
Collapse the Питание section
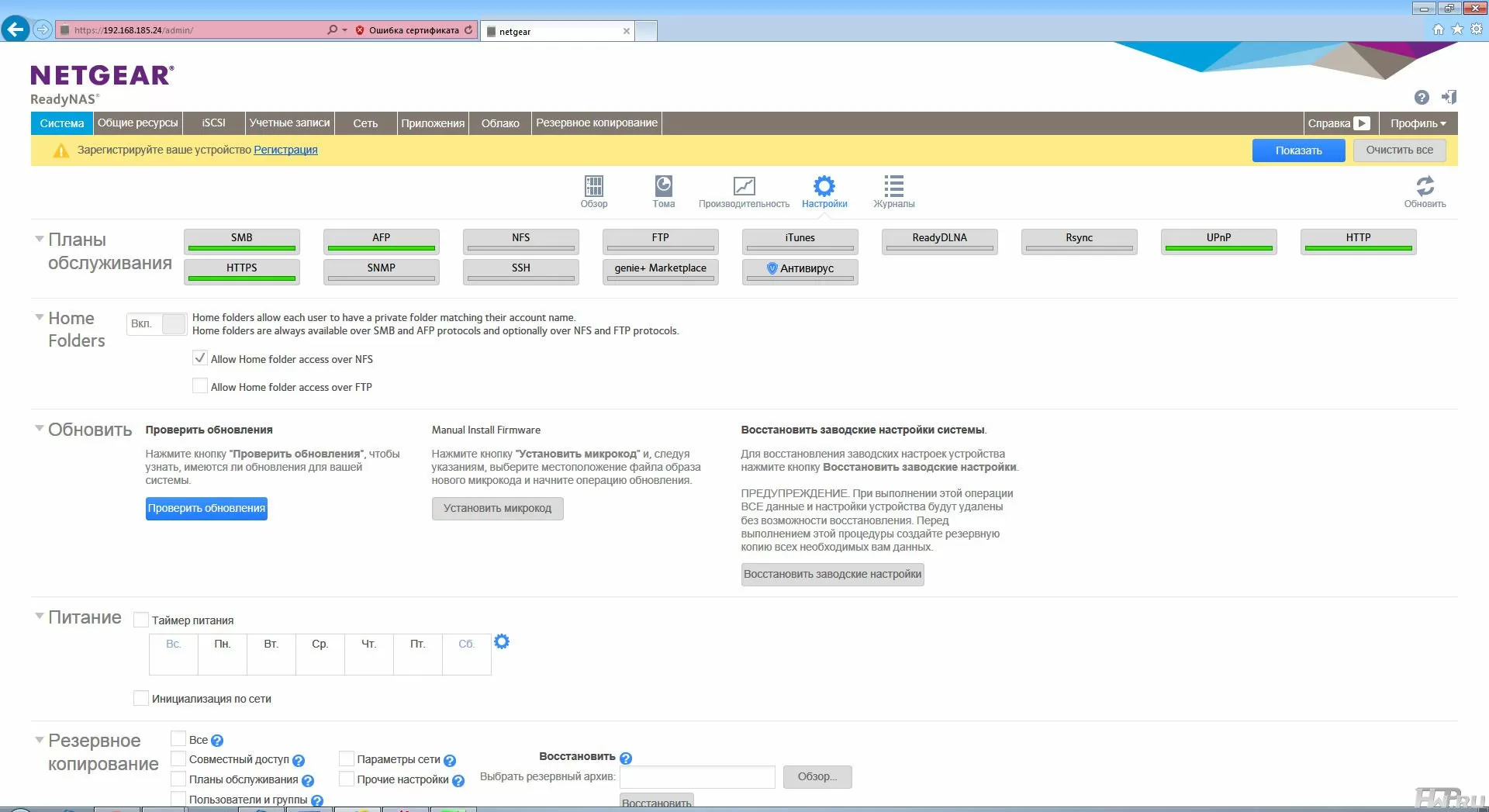tap(39, 616)
